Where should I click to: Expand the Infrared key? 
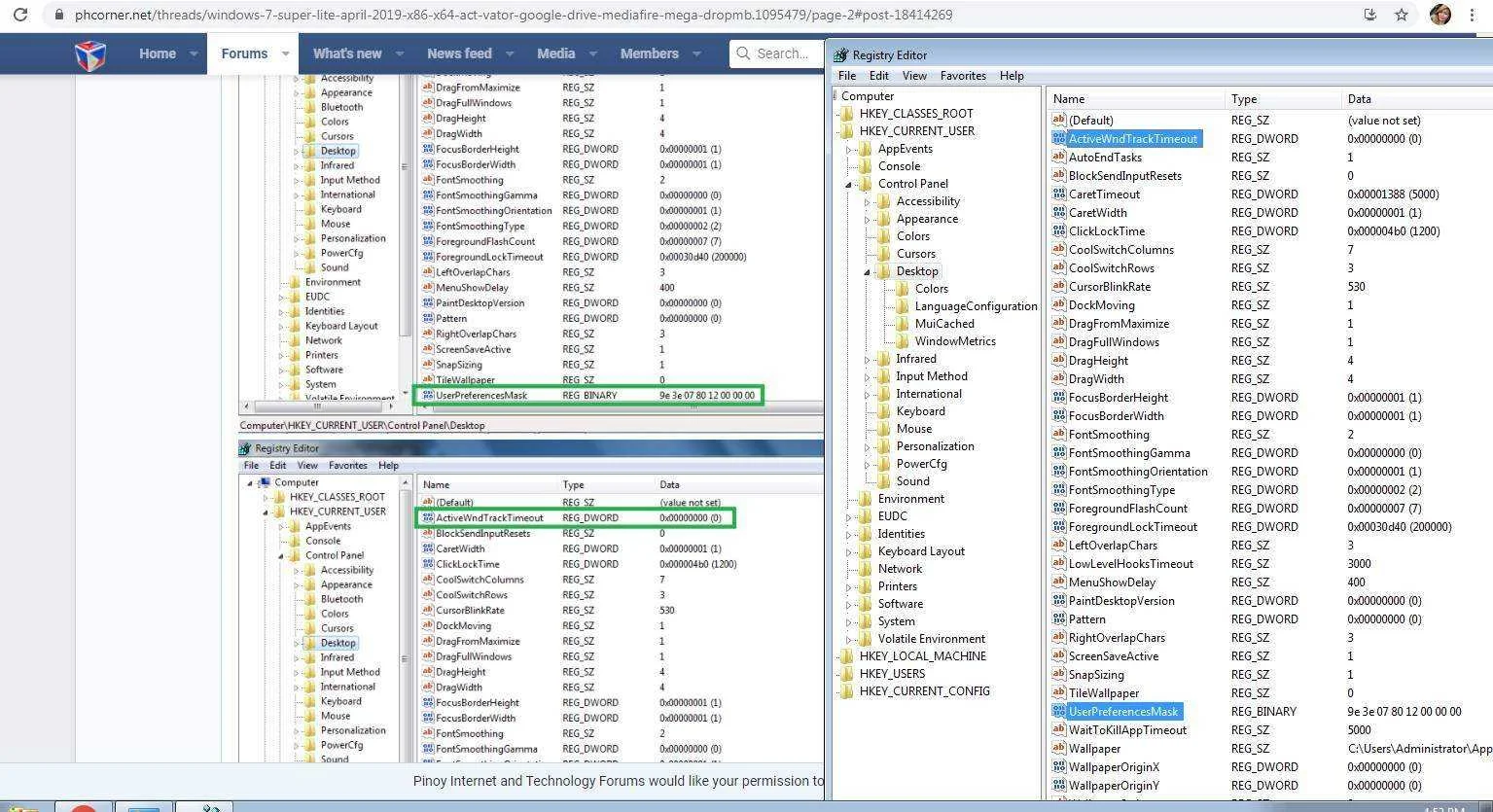coord(868,359)
